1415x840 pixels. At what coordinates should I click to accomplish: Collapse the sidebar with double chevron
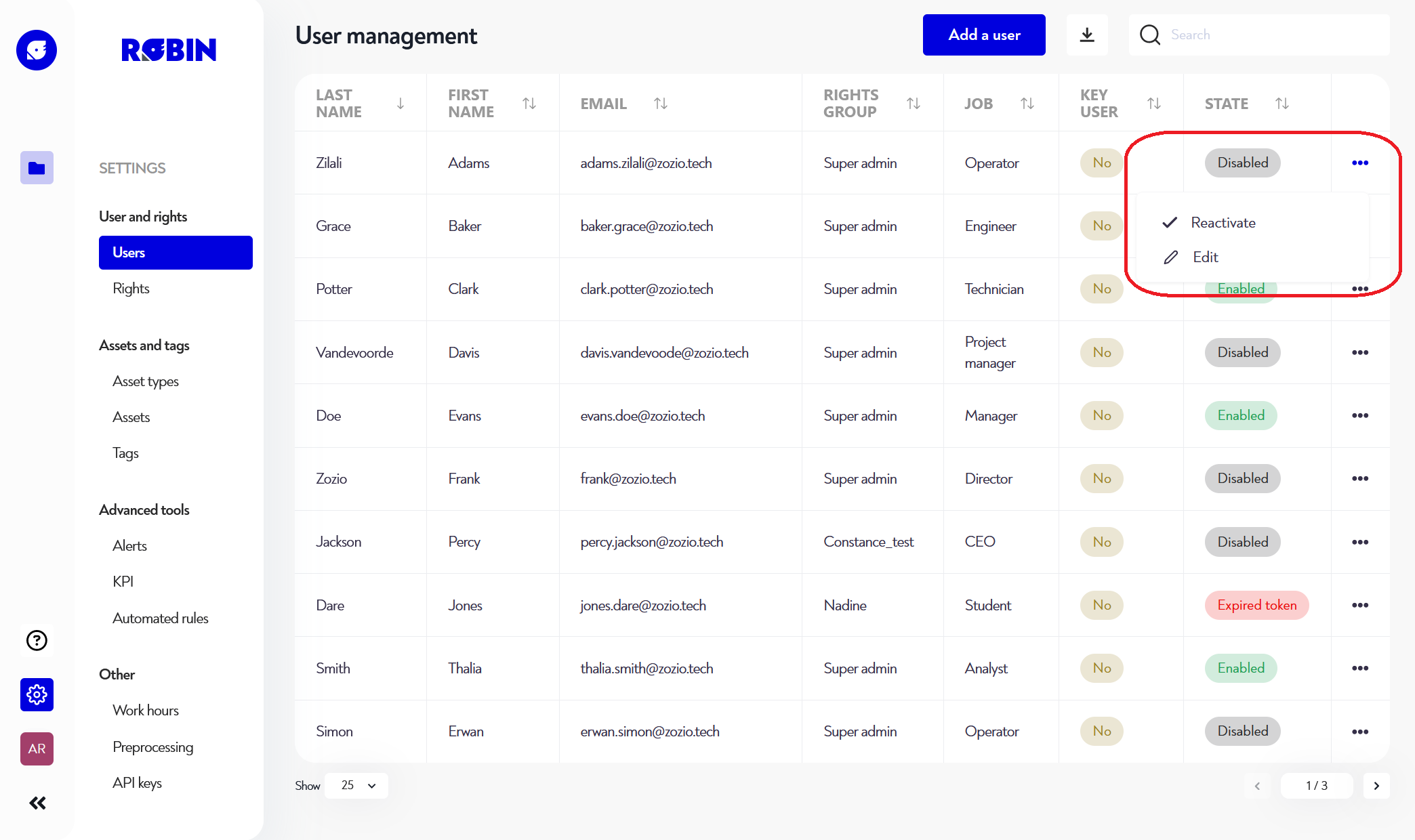pos(37,803)
